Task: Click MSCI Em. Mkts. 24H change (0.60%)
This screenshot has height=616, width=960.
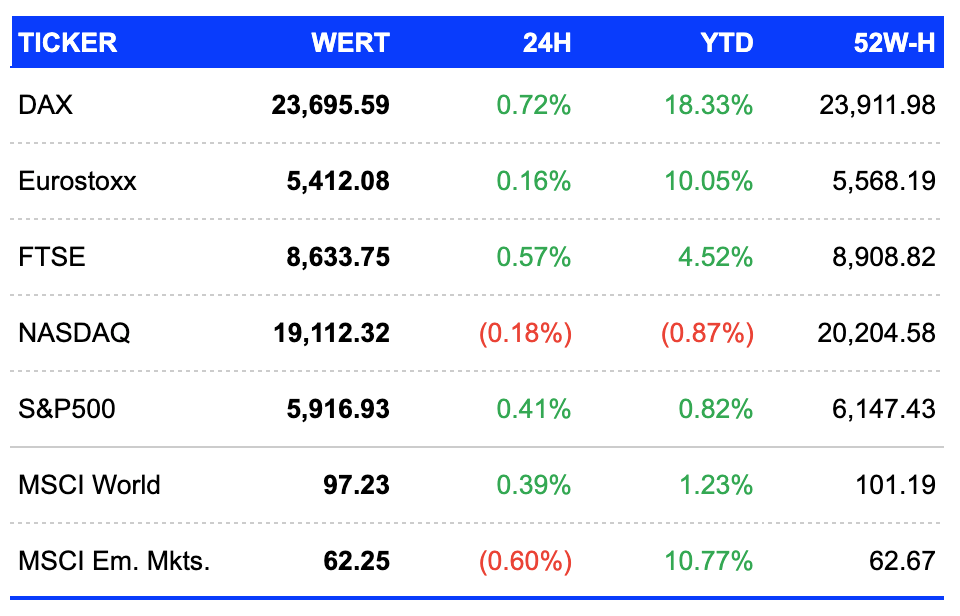Action: pos(525,561)
